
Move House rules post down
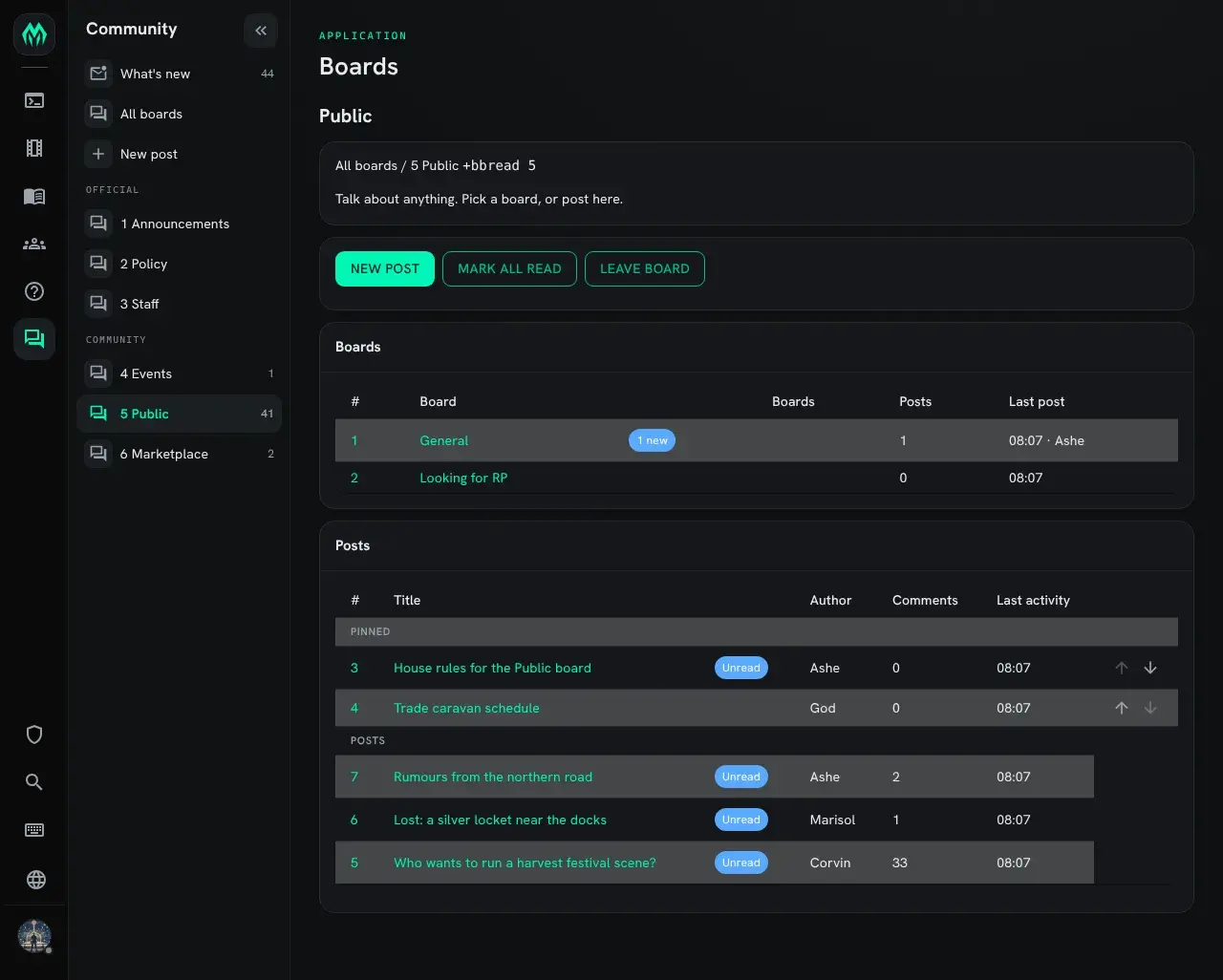[1150, 668]
